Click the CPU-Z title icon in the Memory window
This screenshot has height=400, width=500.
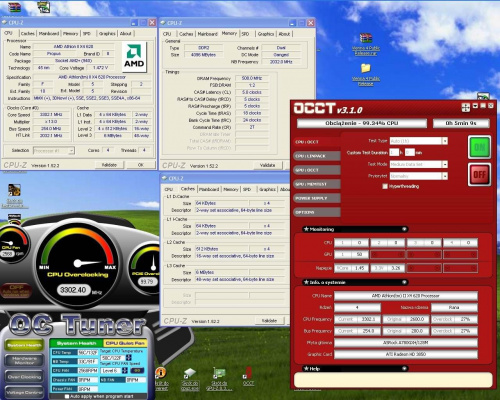pyautogui.click(x=163, y=23)
